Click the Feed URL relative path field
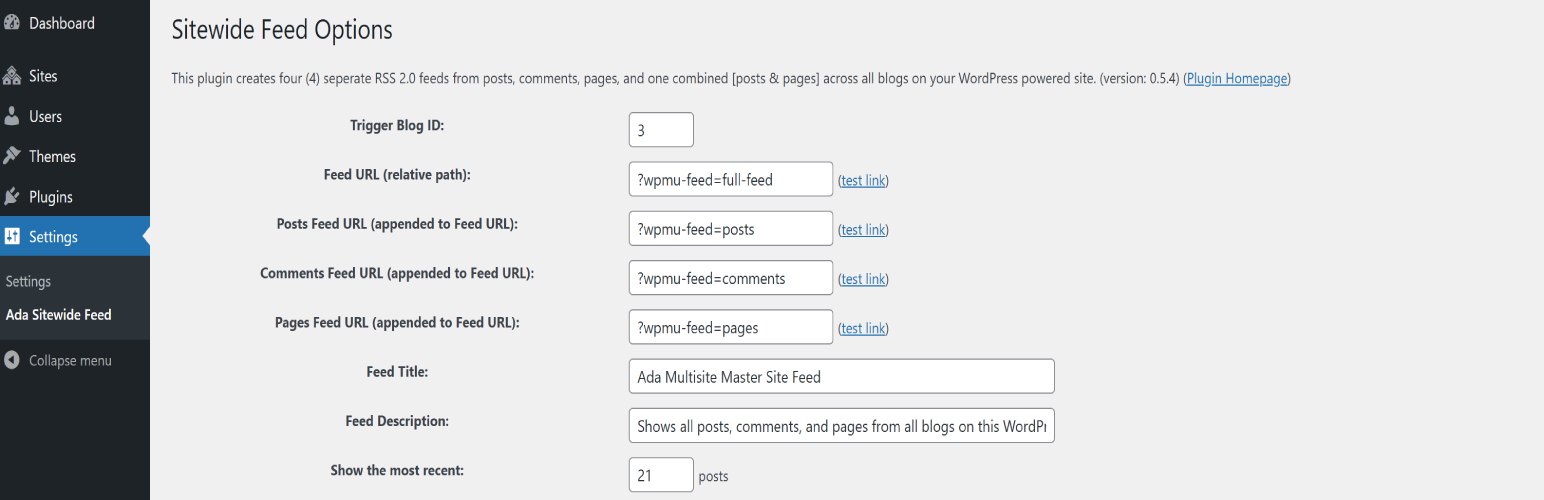The image size is (1544, 500). click(x=730, y=179)
